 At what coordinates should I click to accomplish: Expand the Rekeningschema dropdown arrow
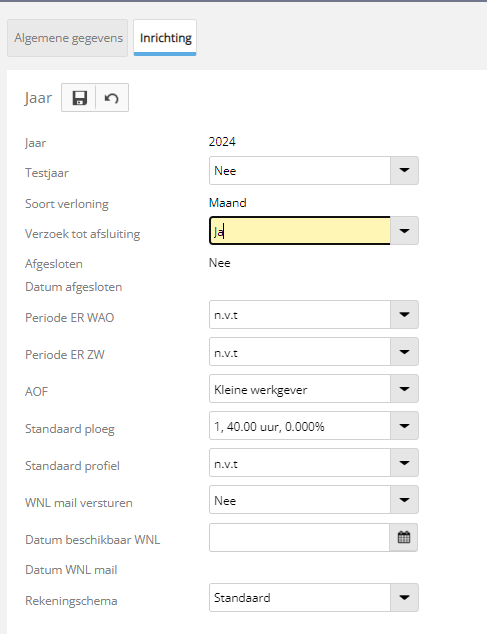point(404,597)
